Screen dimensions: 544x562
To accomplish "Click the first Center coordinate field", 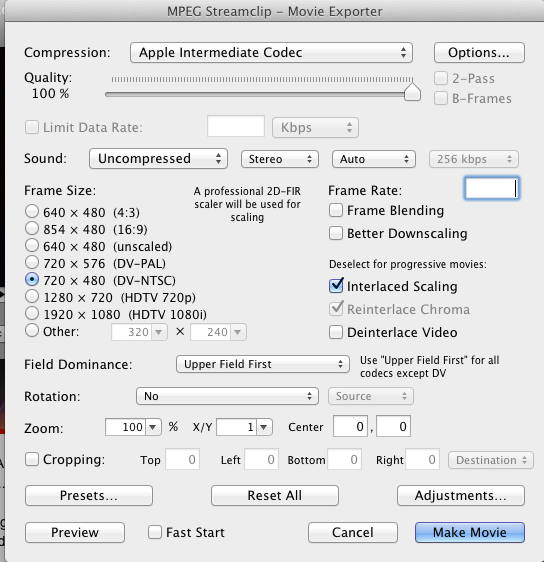I will coord(350,426).
